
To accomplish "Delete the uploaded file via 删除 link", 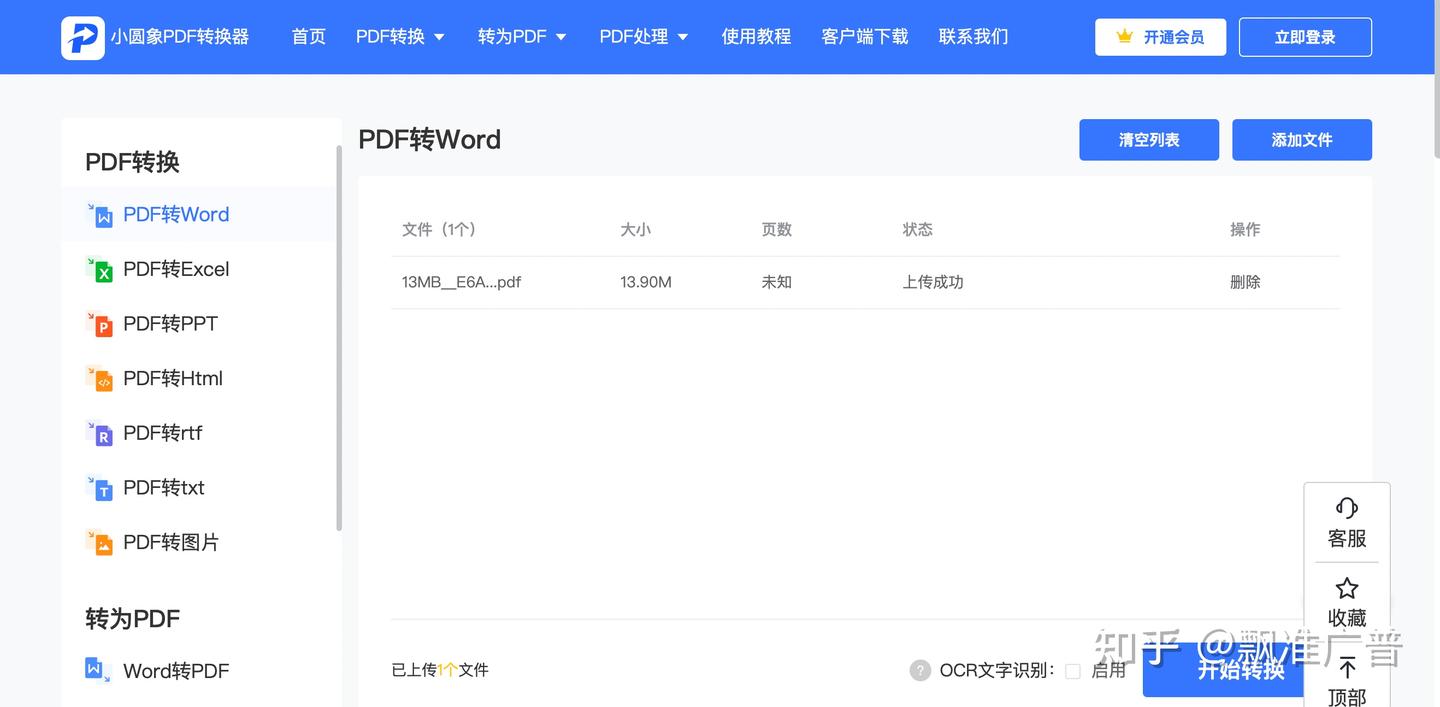I will coord(1245,282).
